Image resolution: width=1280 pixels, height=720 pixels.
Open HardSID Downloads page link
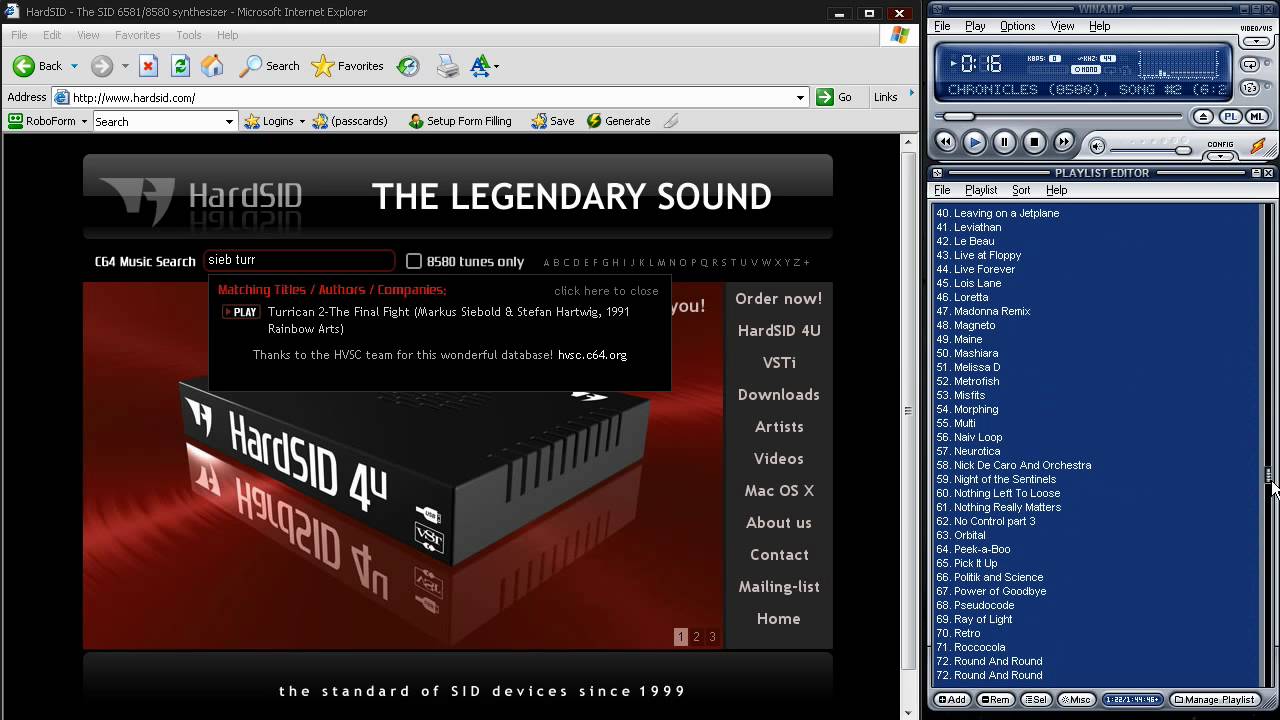(778, 395)
